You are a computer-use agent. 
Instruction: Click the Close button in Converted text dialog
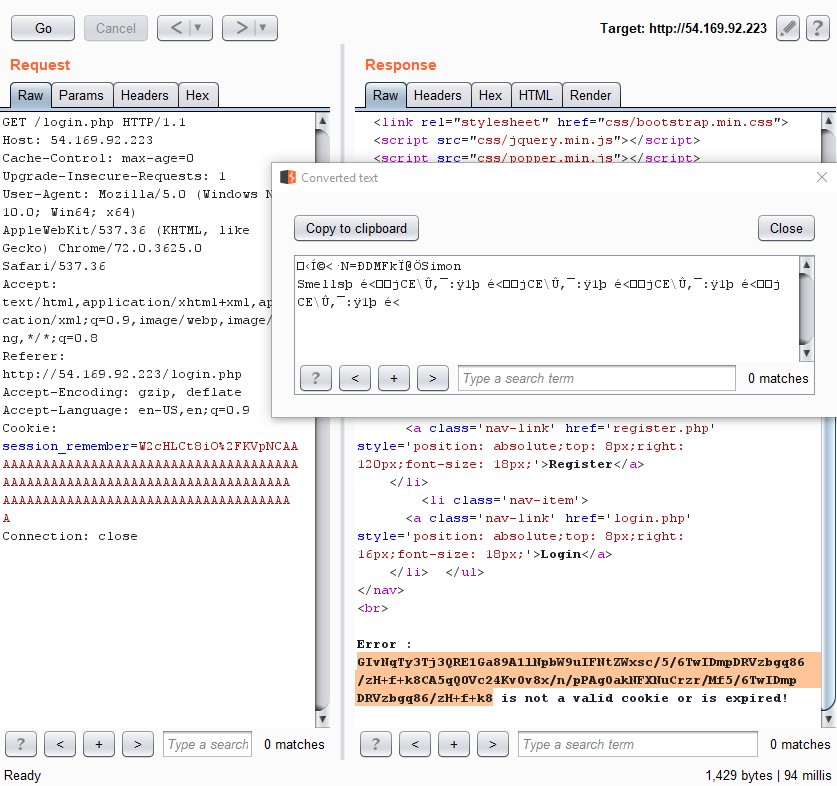tap(786, 229)
